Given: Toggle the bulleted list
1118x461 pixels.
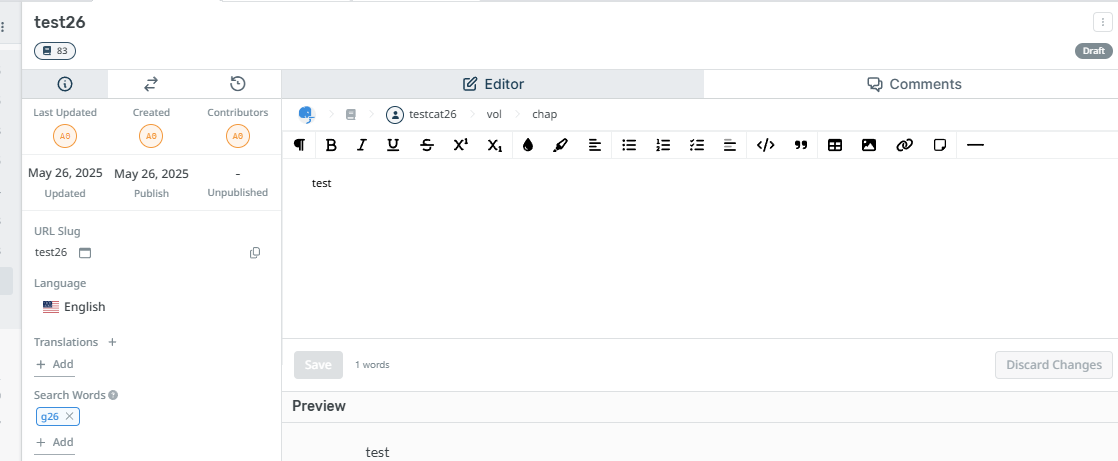Looking at the screenshot, I should [629, 145].
